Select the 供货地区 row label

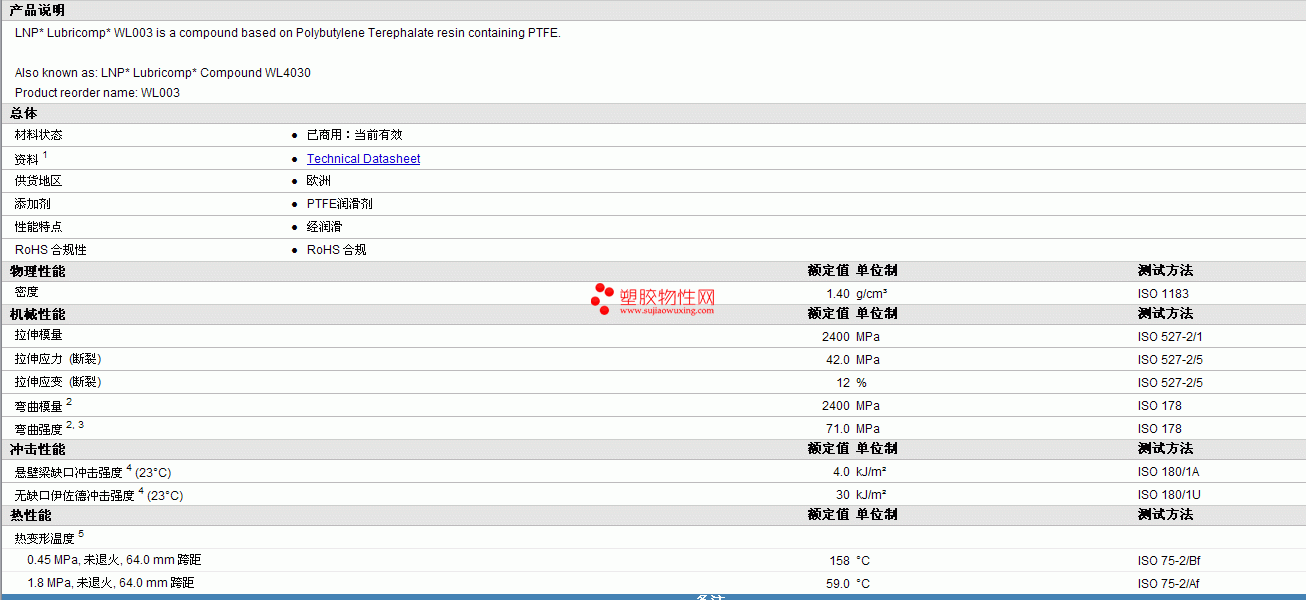click(39, 181)
